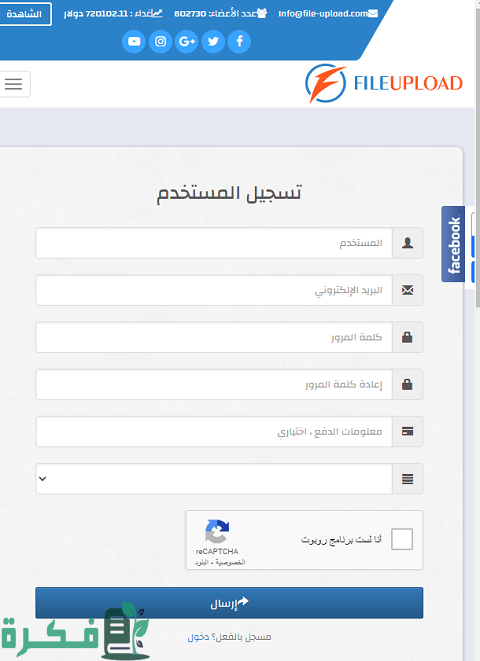Focus the معلومات الدفع optional field
The width and height of the screenshot is (480, 661).
(214, 432)
